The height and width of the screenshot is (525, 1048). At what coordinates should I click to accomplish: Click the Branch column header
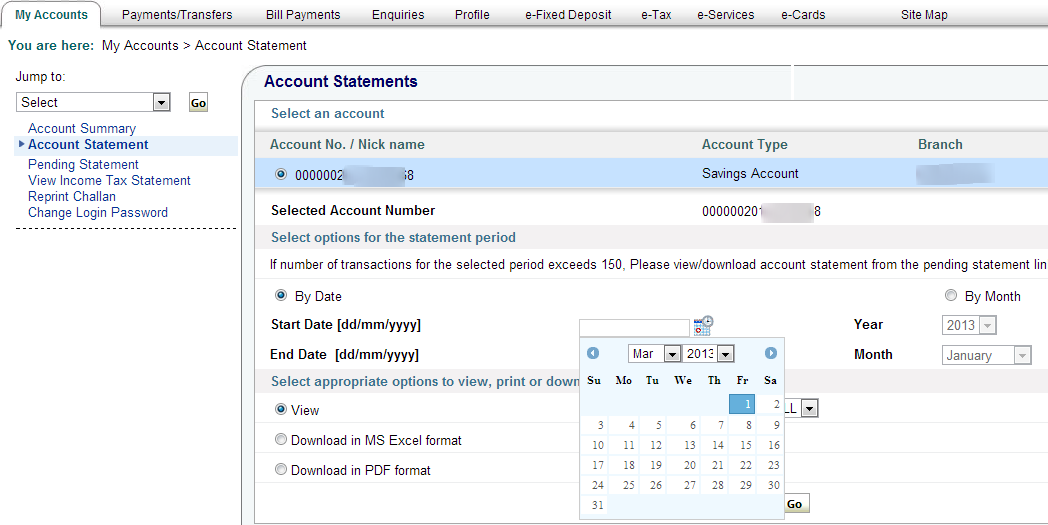940,144
